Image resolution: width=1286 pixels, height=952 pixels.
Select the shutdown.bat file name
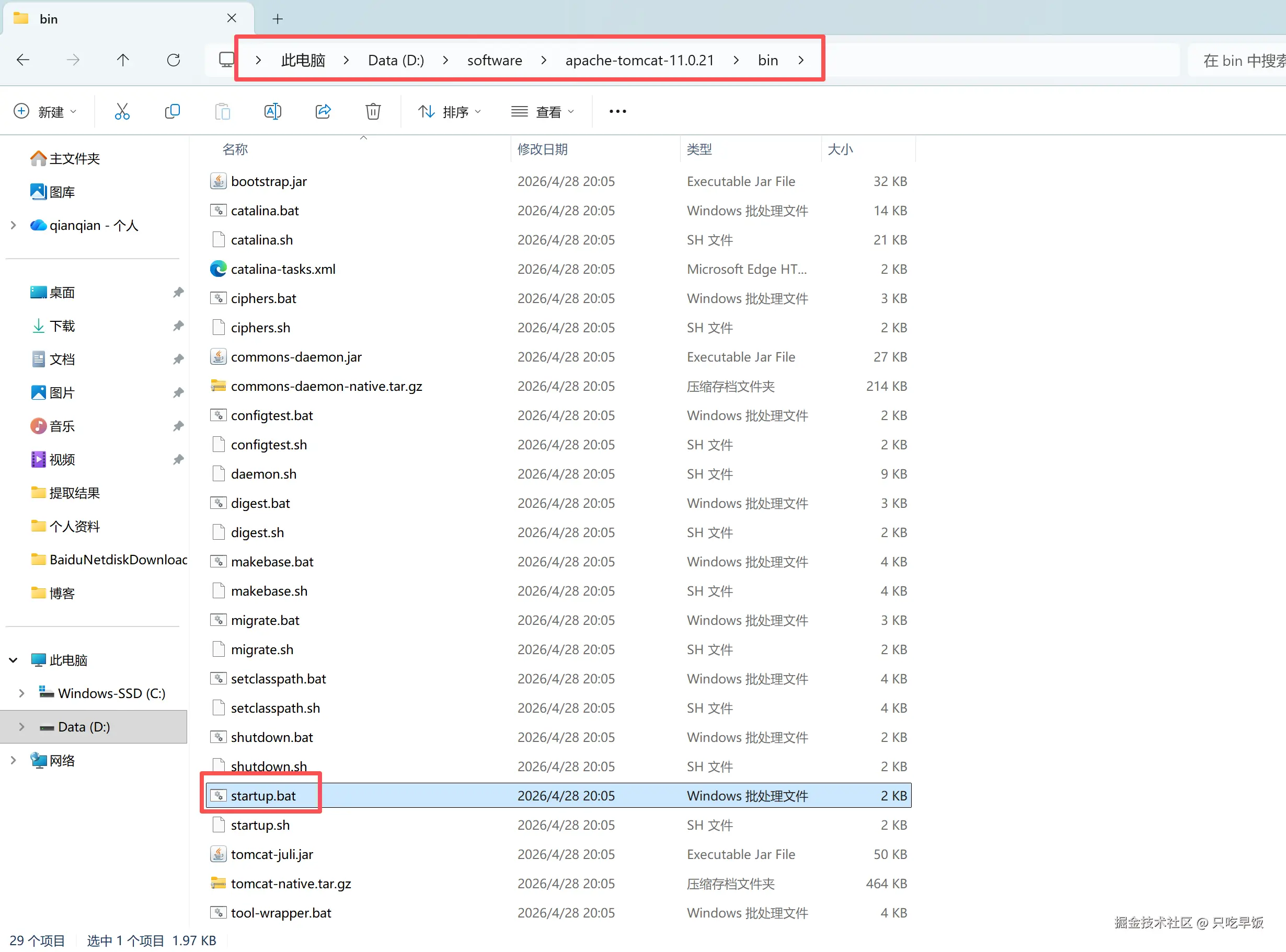click(272, 738)
